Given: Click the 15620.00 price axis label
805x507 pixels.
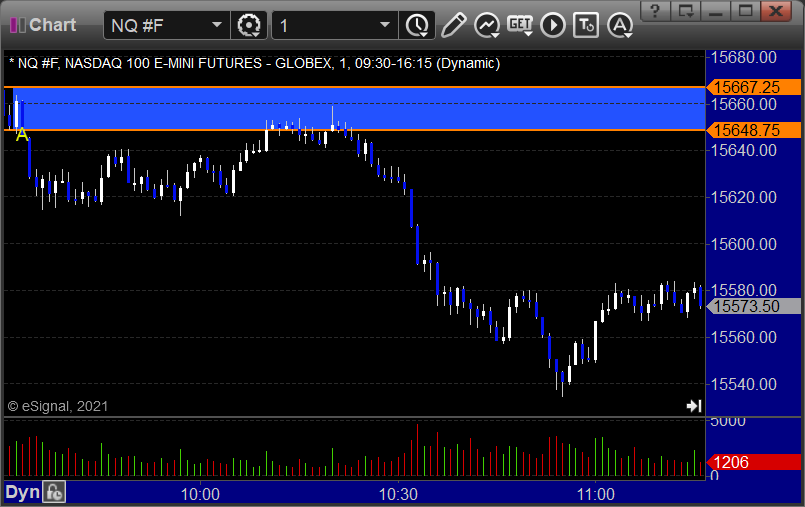Looking at the screenshot, I should point(743,197).
